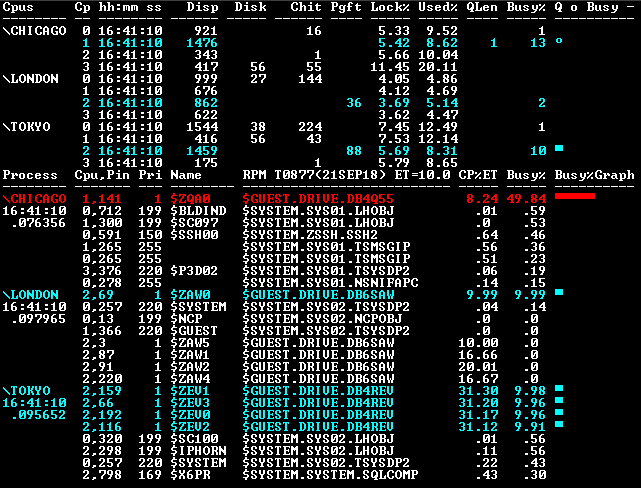Image resolution: width=641 pixels, height=488 pixels.
Task: Click the cyan \TOKYO node in Process section
Action: click(x=26, y=391)
